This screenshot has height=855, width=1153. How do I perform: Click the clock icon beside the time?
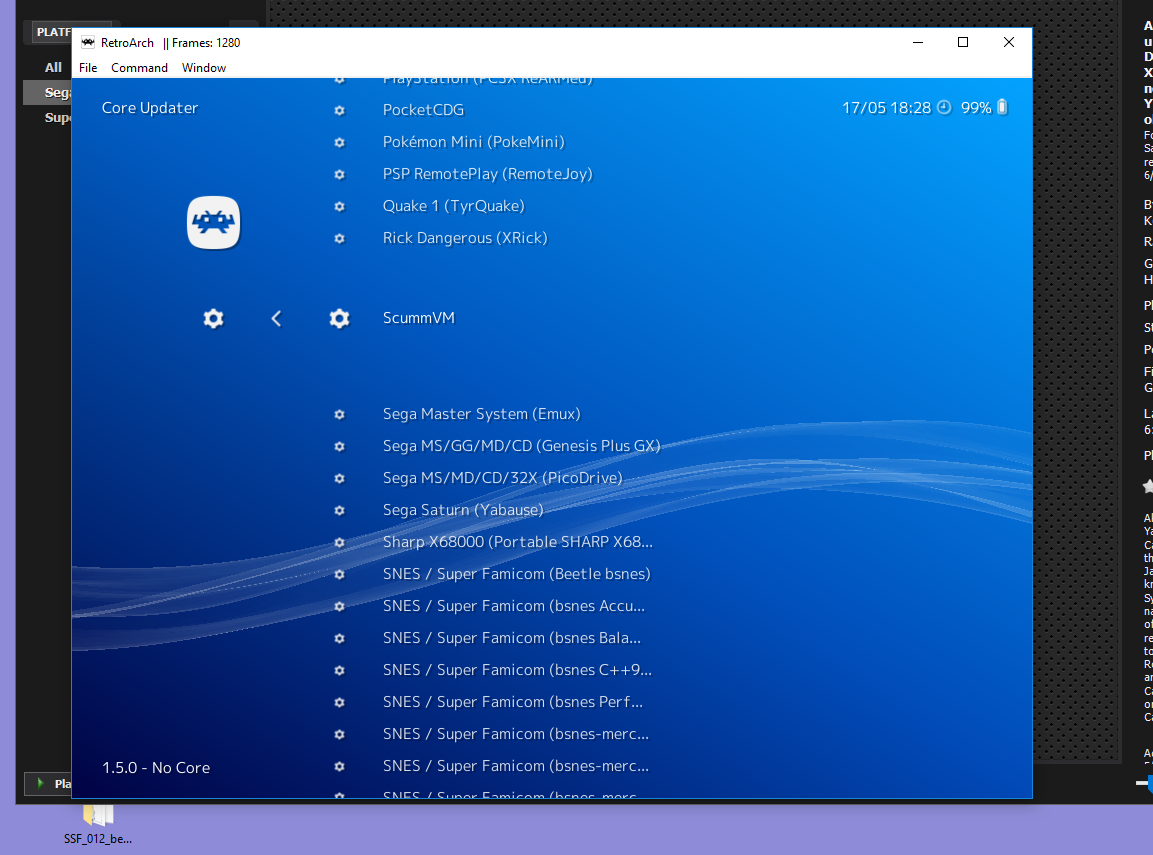(x=945, y=107)
